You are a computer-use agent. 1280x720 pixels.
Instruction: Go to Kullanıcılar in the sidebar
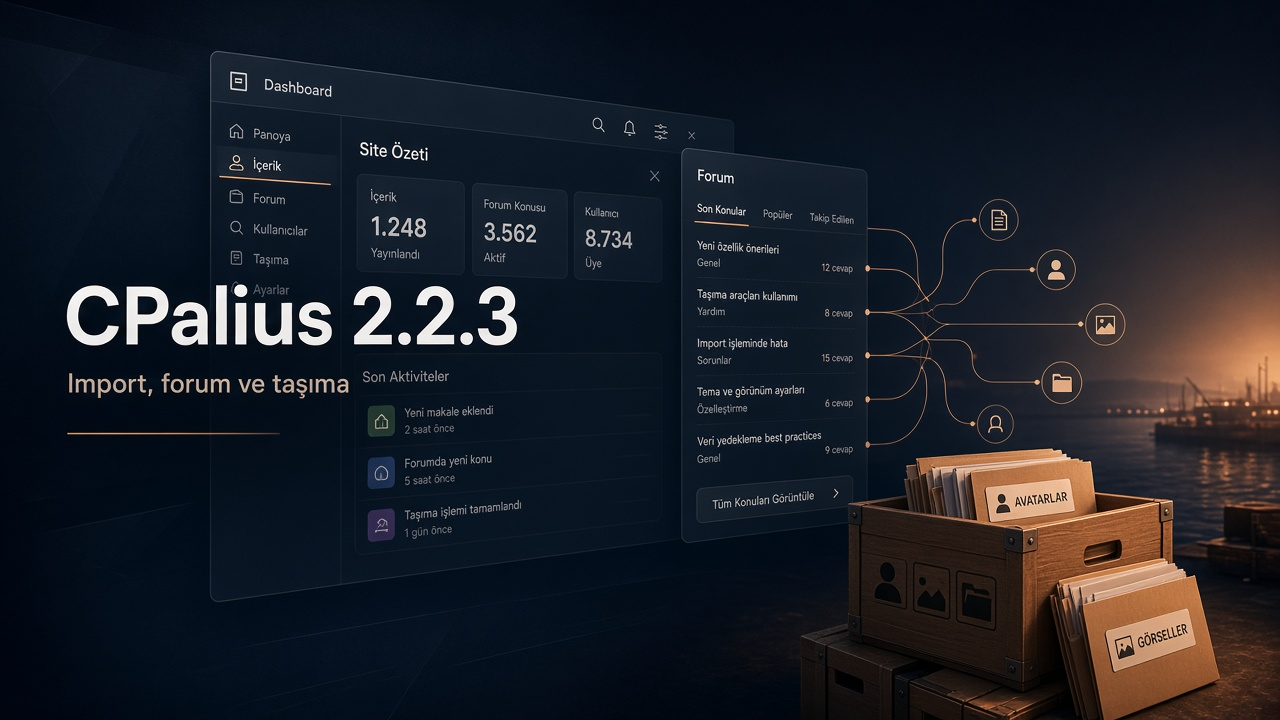270,229
